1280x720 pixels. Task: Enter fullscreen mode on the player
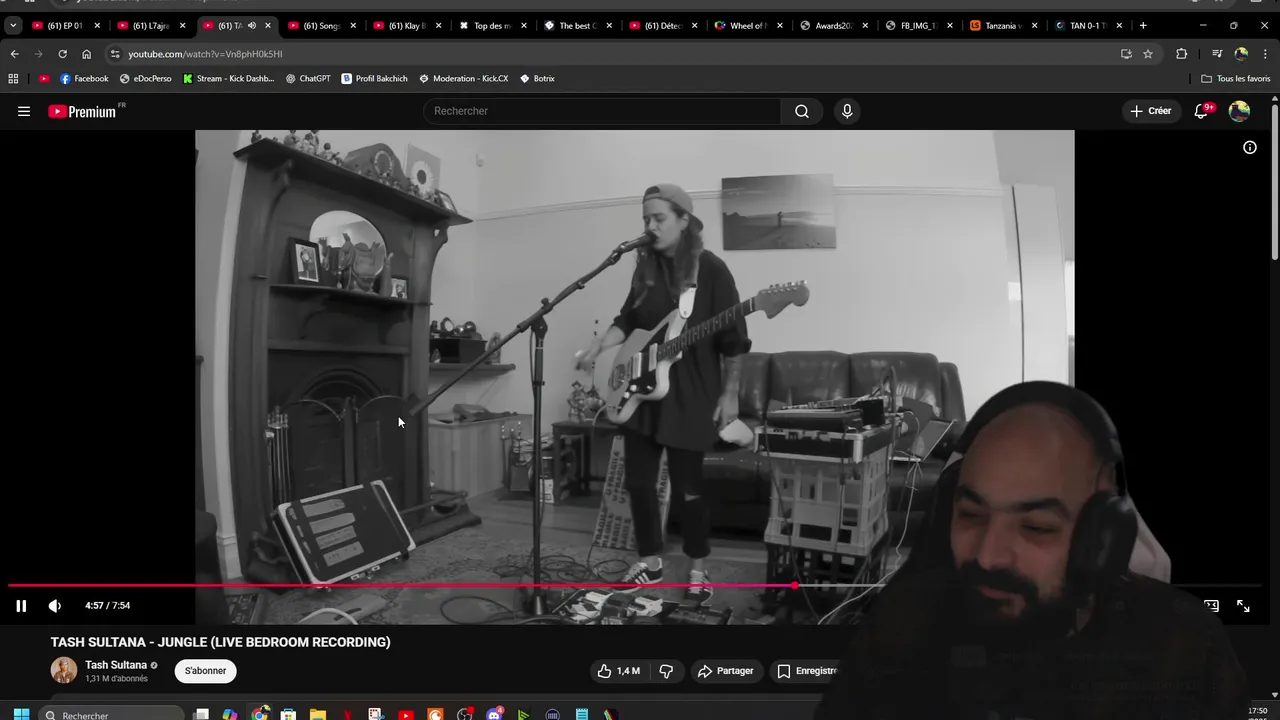coord(1243,605)
